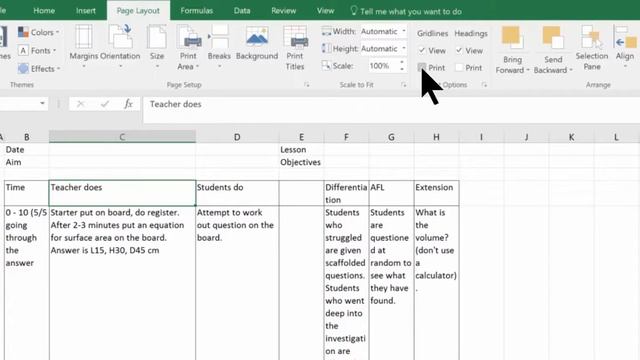Open the Name Box dropdown arrow
The image size is (640, 360).
[x=42, y=104]
